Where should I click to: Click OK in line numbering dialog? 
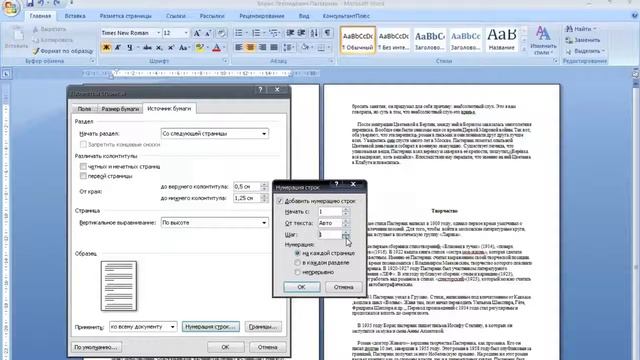[x=302, y=287]
